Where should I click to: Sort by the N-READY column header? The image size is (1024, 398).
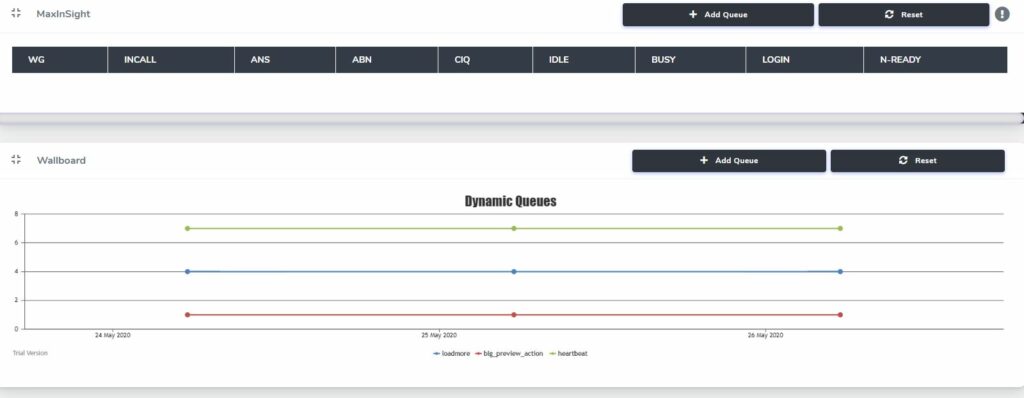[x=935, y=59]
